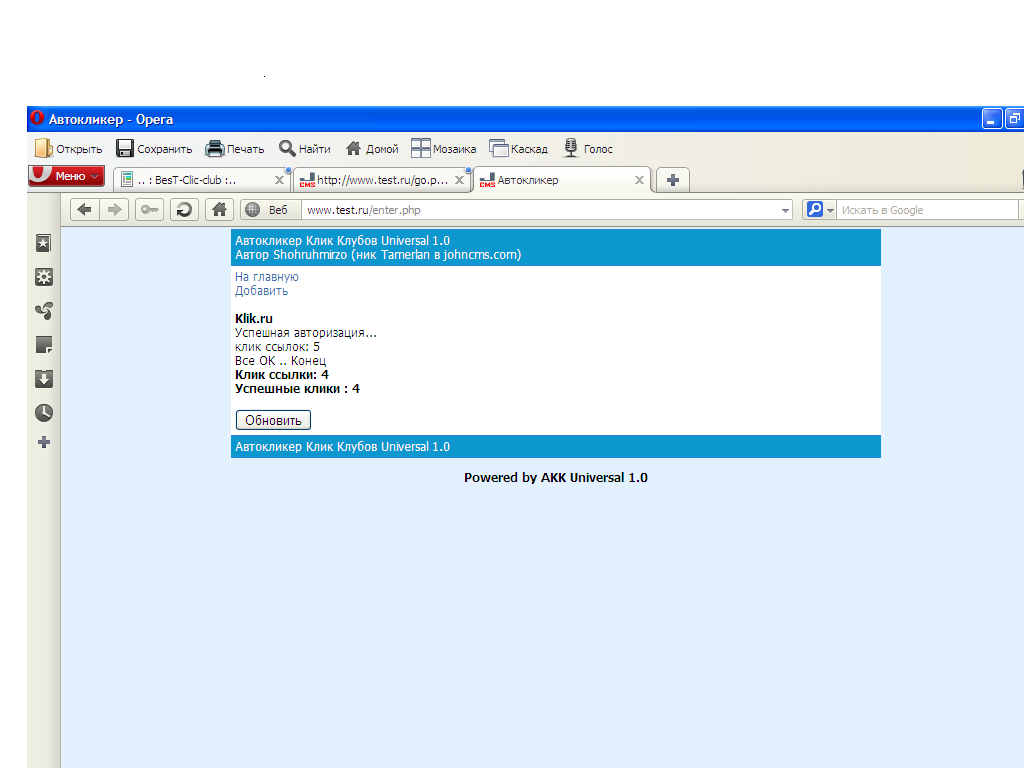Close the http://www.test.ru/go.p... tab
The width and height of the screenshot is (1024, 768).
[x=460, y=180]
